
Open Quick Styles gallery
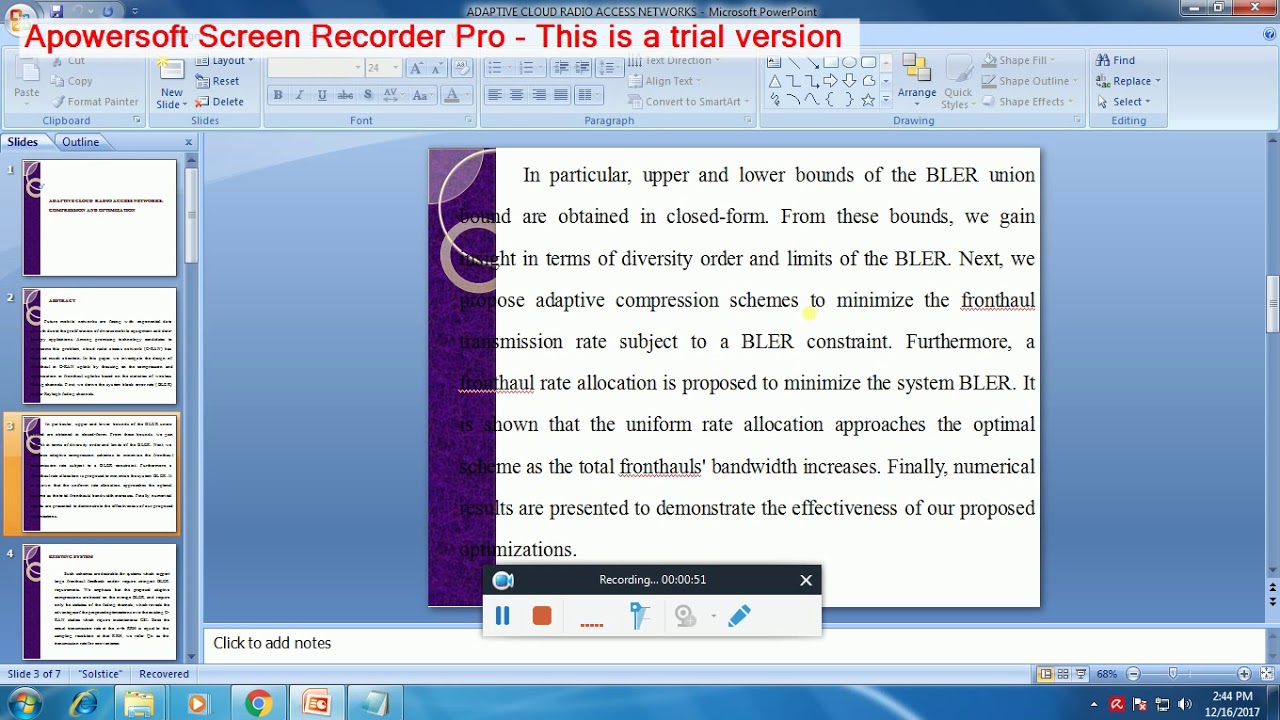point(957,82)
